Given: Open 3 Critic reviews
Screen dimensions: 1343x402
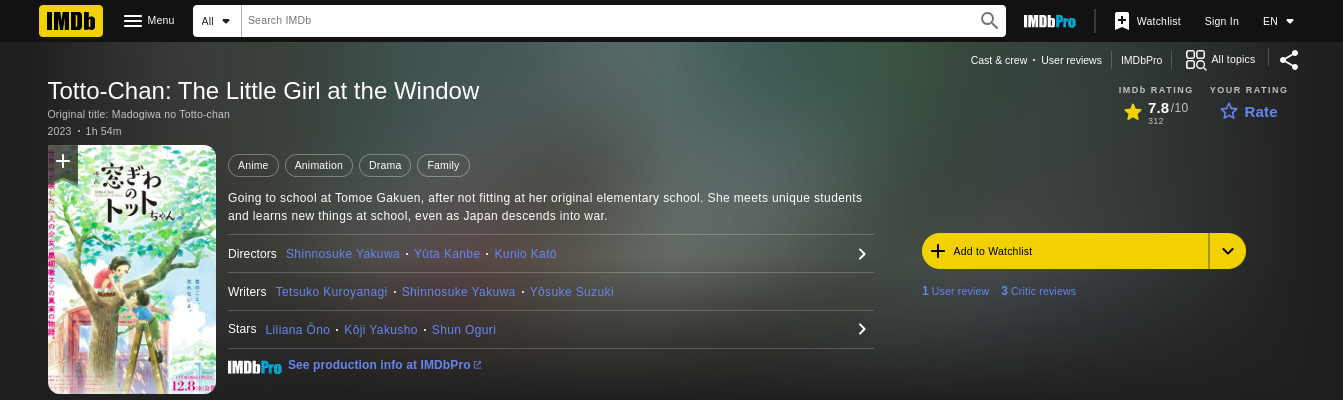Looking at the screenshot, I should pyautogui.click(x=1038, y=291).
